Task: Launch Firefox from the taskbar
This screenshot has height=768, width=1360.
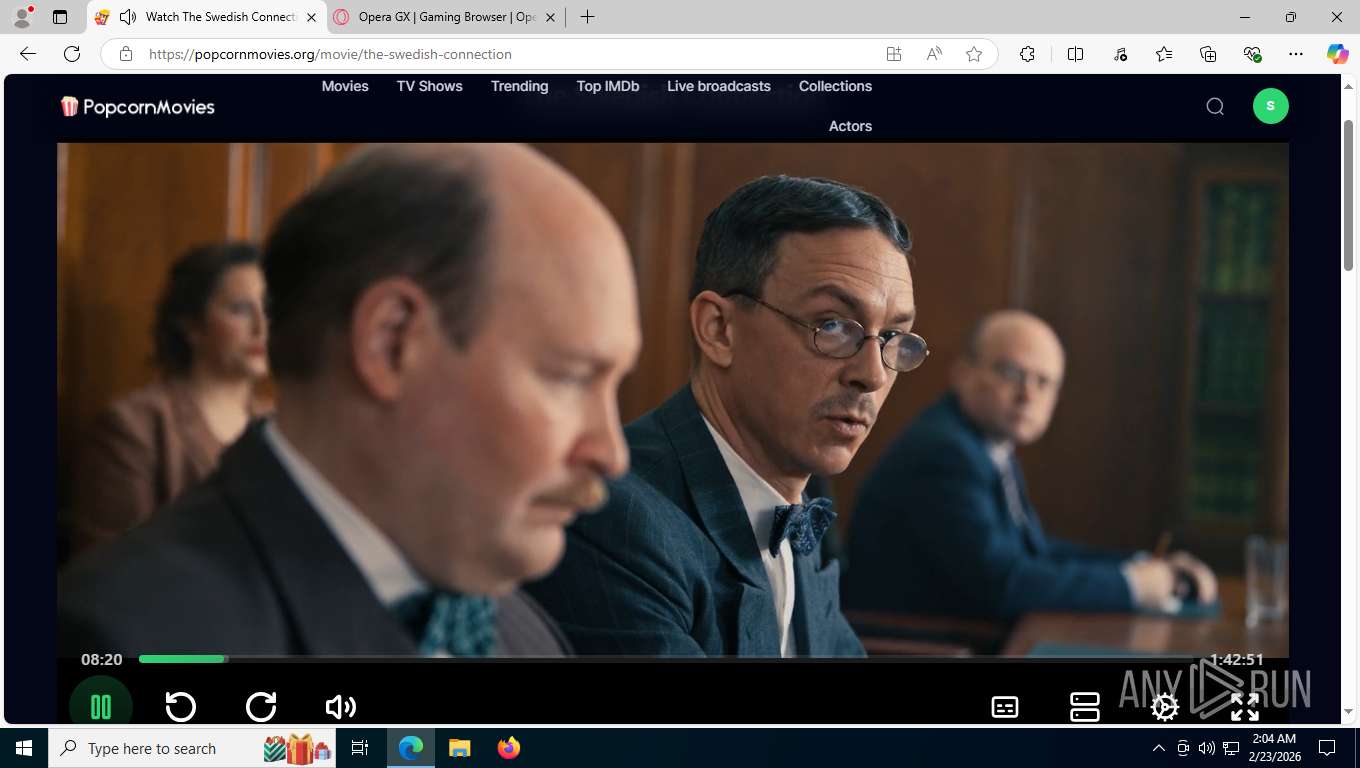Action: (x=509, y=748)
